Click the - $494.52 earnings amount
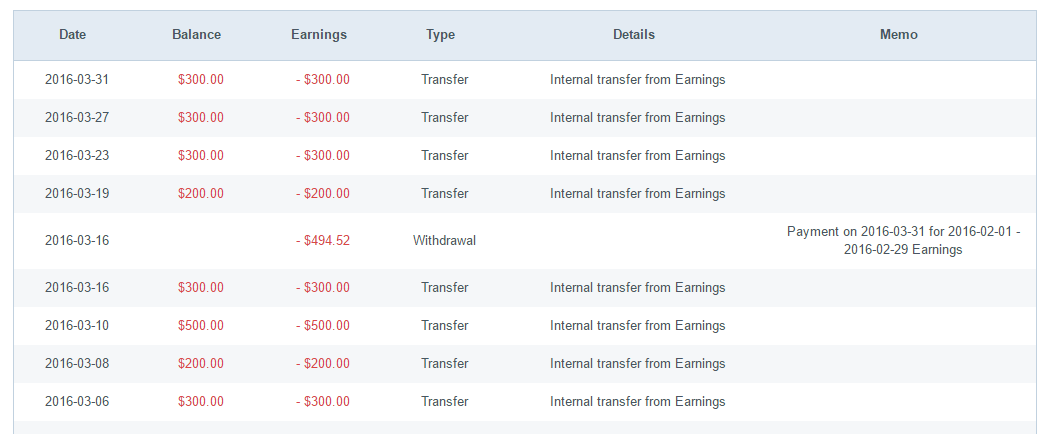This screenshot has height=434, width=1044. (x=323, y=240)
